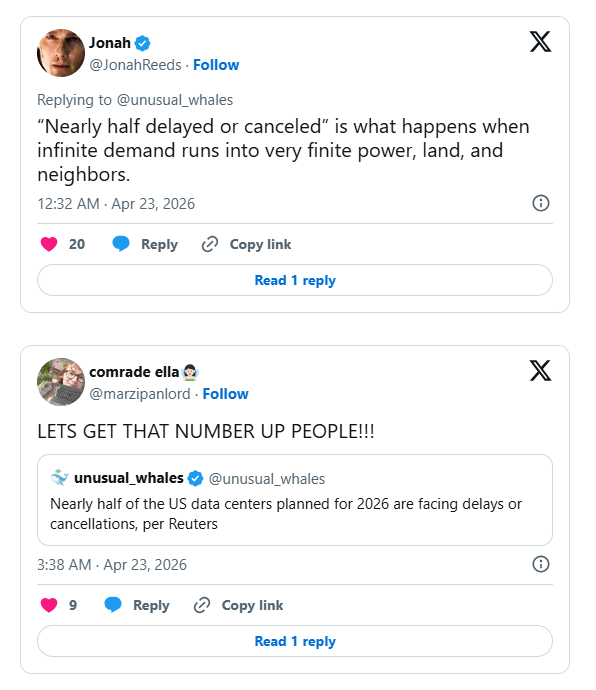Image resolution: width=596 pixels, height=690 pixels.
Task: Read 1 reply under comrade ella's tweet
Action: tap(295, 641)
